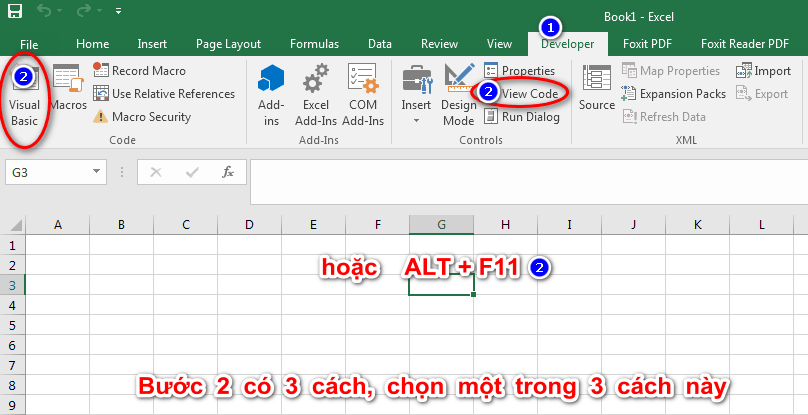Open the Undo history dropdown arrow
The width and height of the screenshot is (808, 415).
pyautogui.click(x=60, y=11)
